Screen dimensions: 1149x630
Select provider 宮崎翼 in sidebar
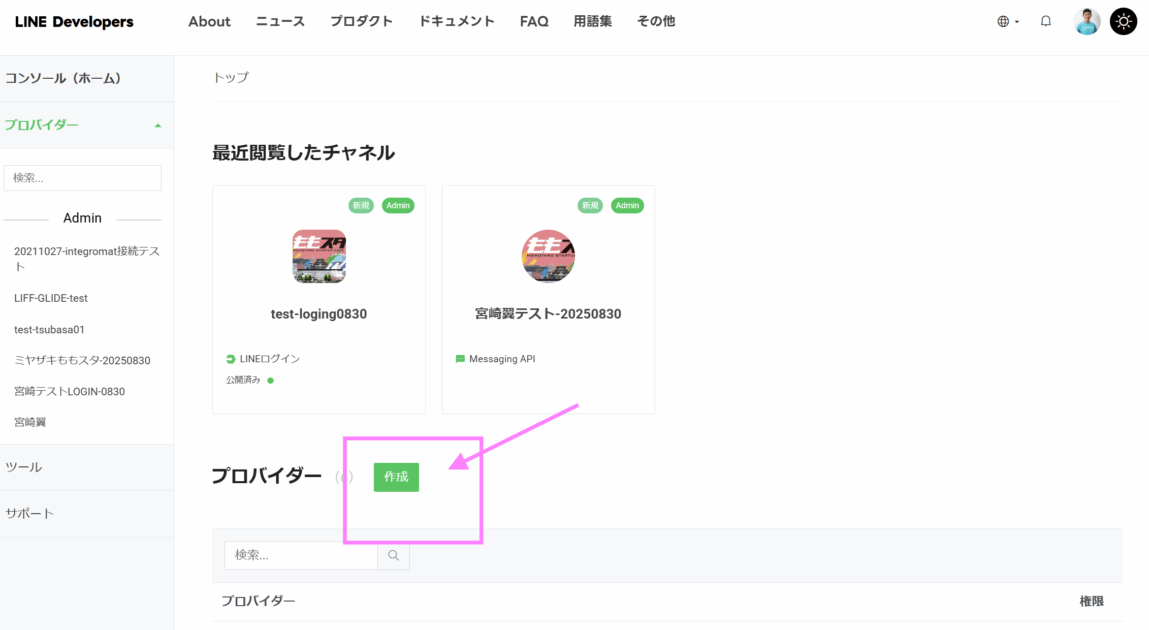[x=30, y=422]
